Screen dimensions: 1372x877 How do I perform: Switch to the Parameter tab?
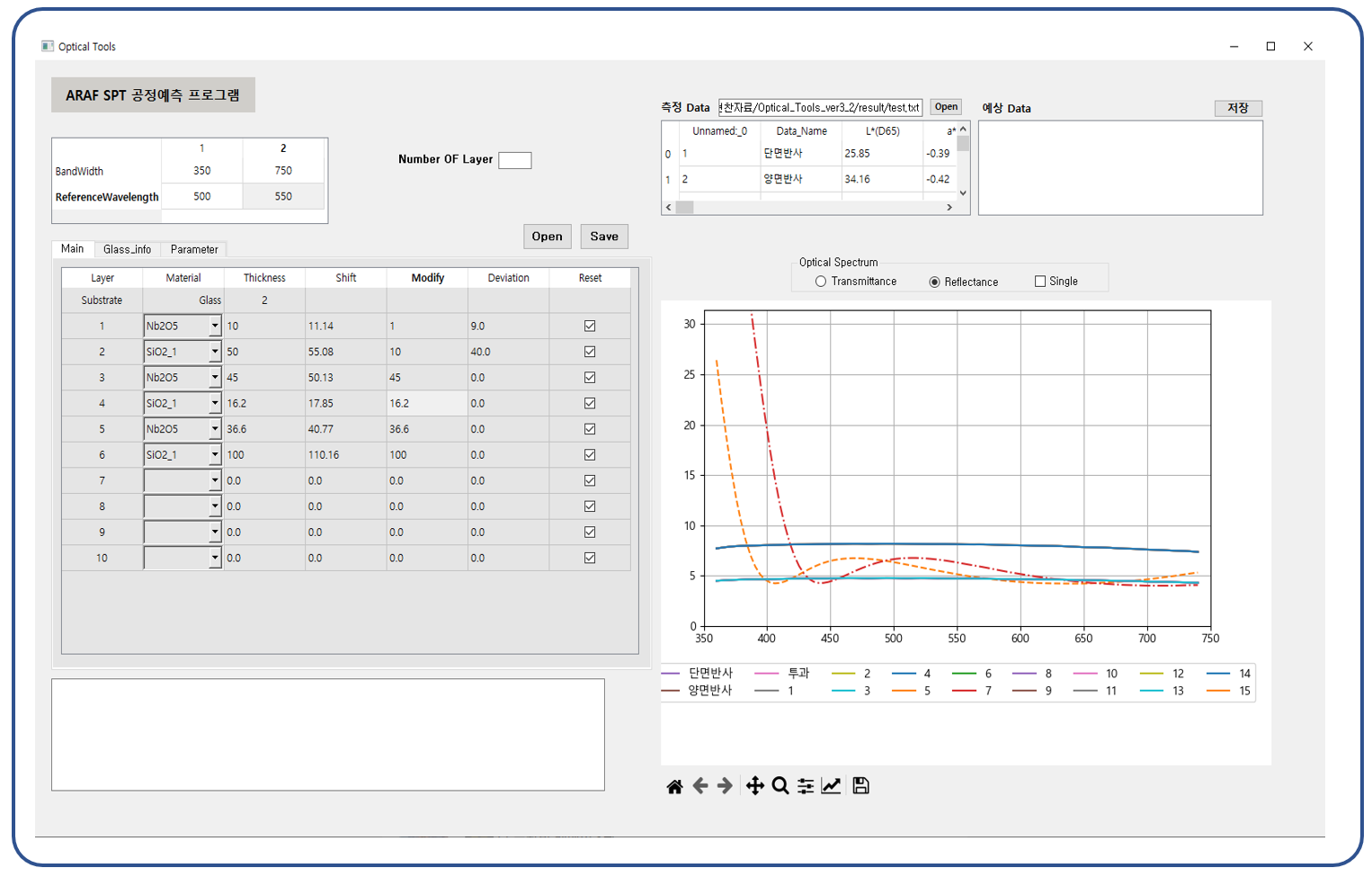click(x=194, y=249)
